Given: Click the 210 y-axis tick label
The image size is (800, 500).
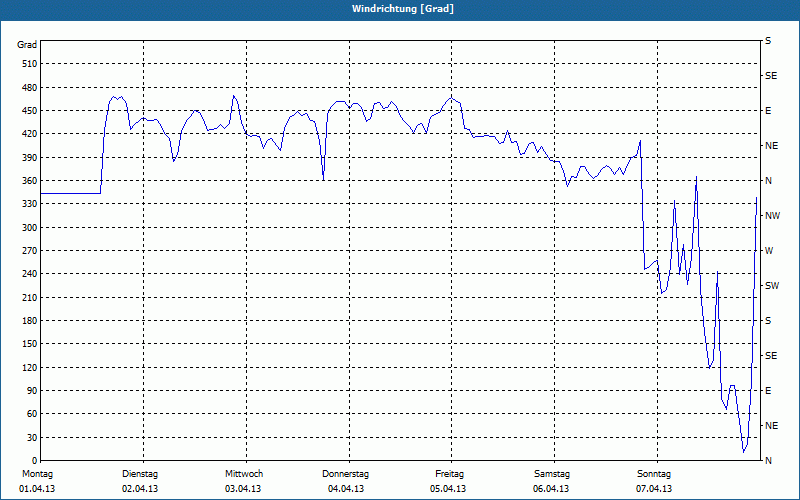Looking at the screenshot, I should [30, 297].
